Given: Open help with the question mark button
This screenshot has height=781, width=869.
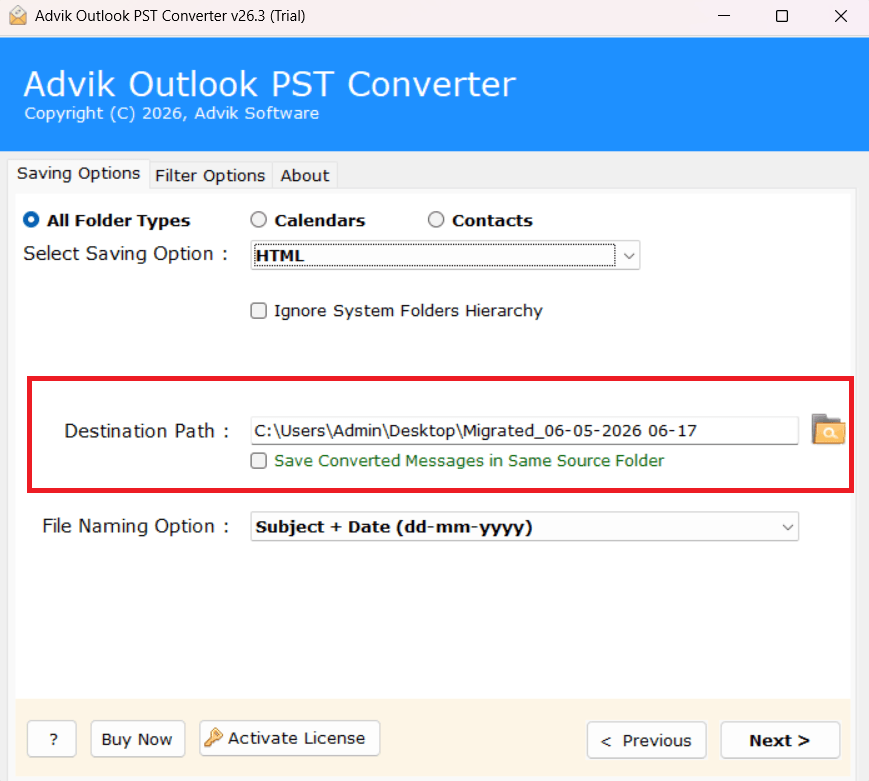Looking at the screenshot, I should pyautogui.click(x=52, y=739).
